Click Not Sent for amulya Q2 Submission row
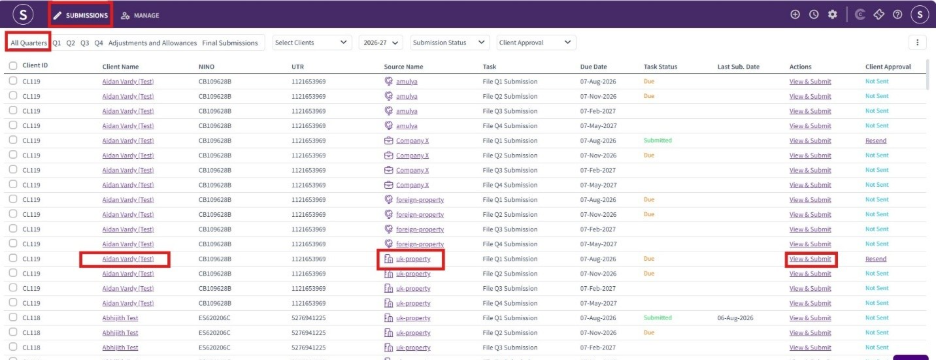 (x=877, y=96)
